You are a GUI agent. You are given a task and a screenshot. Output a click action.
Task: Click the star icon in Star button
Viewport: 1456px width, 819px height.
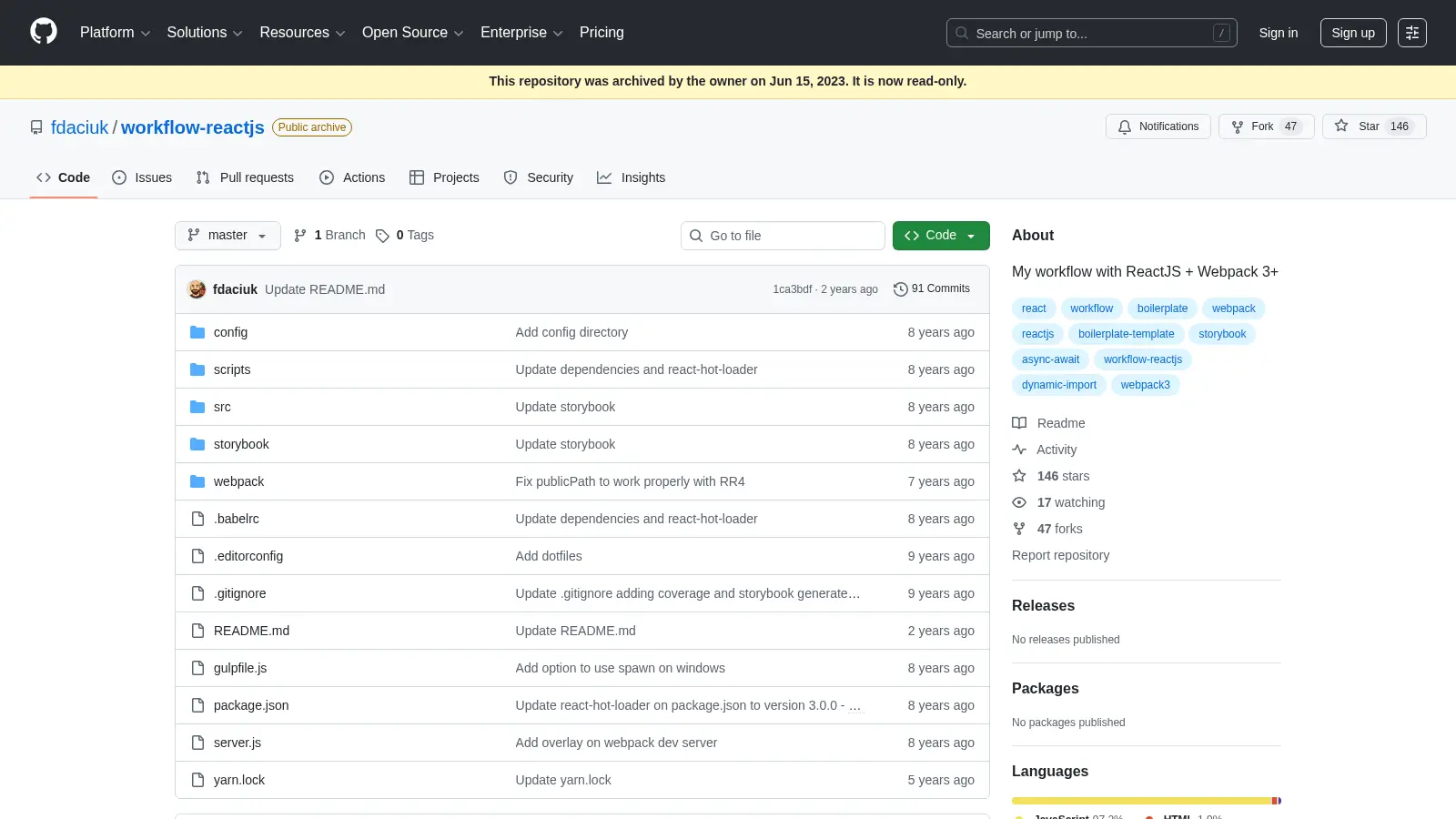(1341, 126)
